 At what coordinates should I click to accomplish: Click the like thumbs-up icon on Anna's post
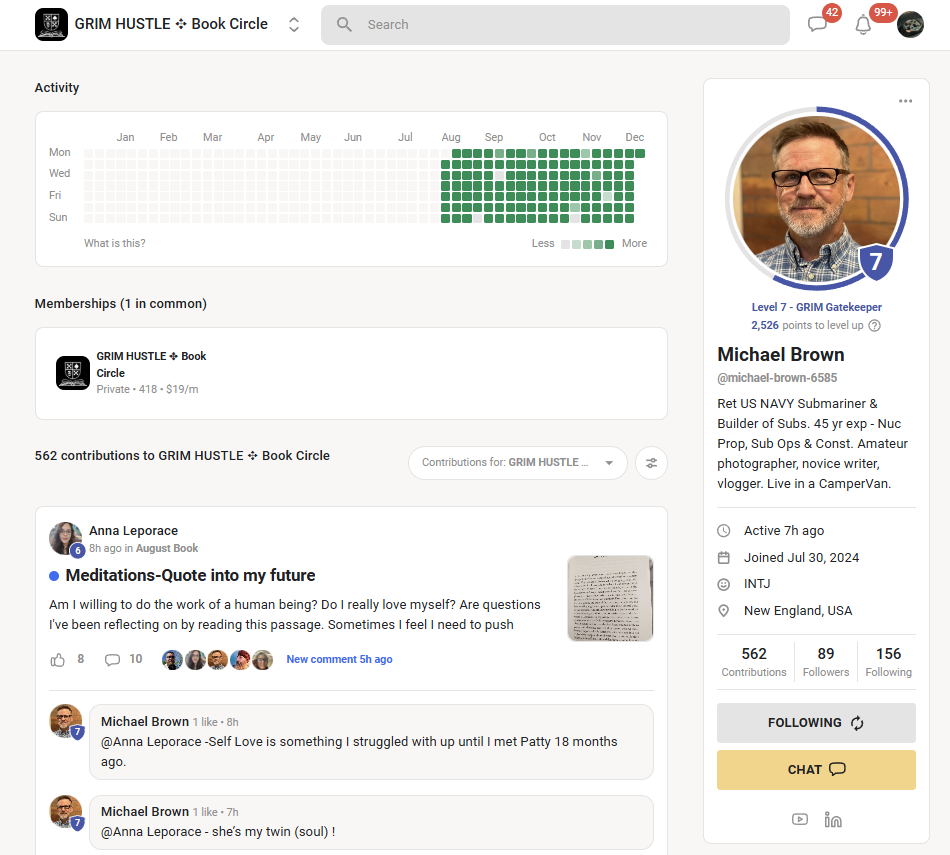coord(58,659)
